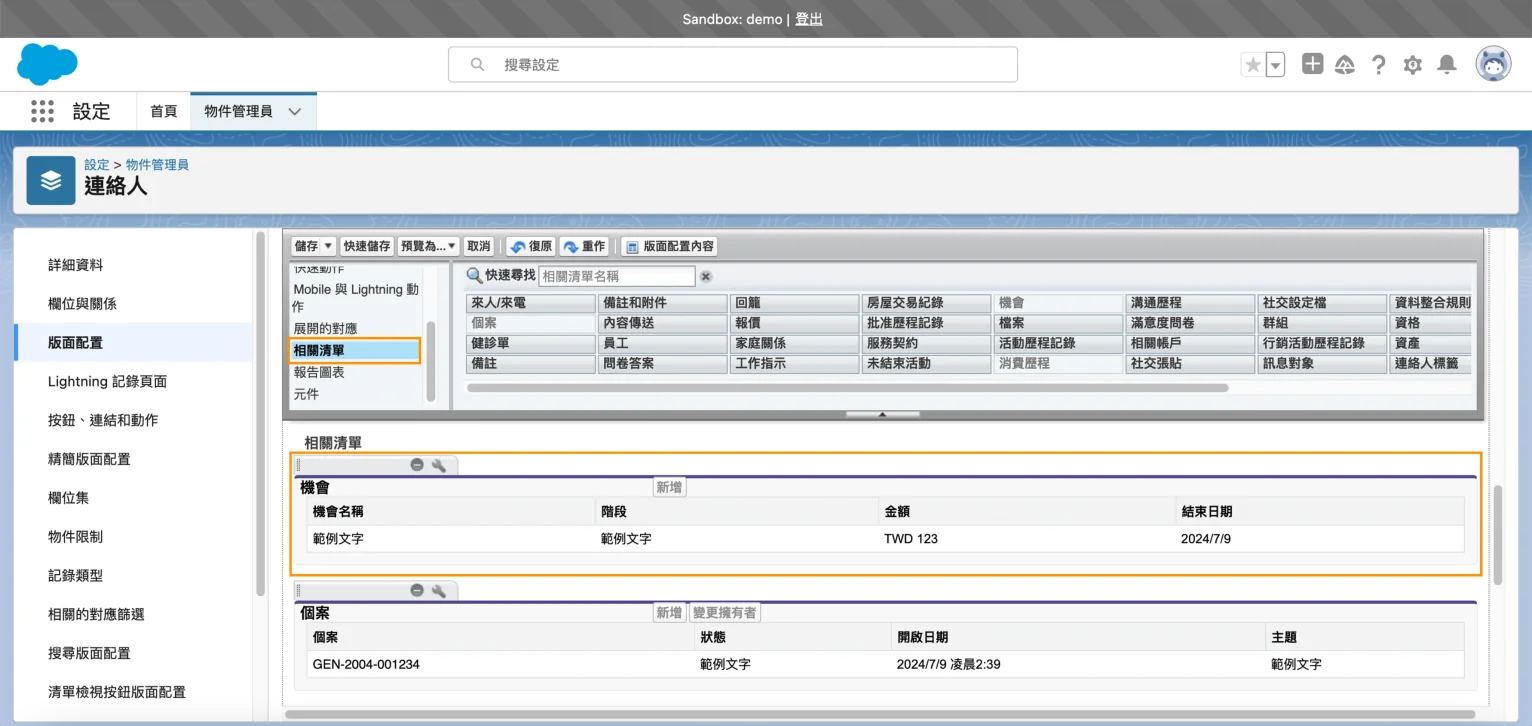Image resolution: width=1532 pixels, height=726 pixels.
Task: Open the Help question mark icon
Action: (x=1379, y=65)
